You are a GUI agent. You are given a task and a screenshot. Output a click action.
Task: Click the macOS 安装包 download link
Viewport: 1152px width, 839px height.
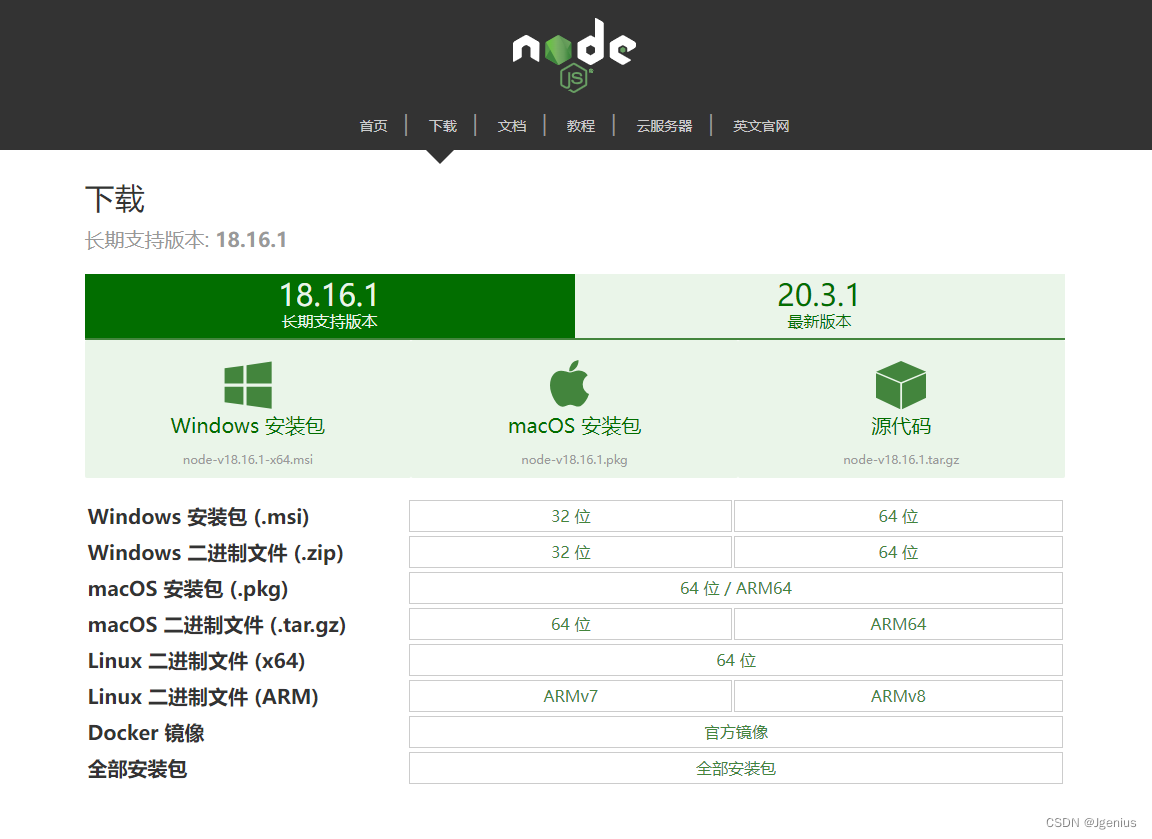[x=575, y=426]
